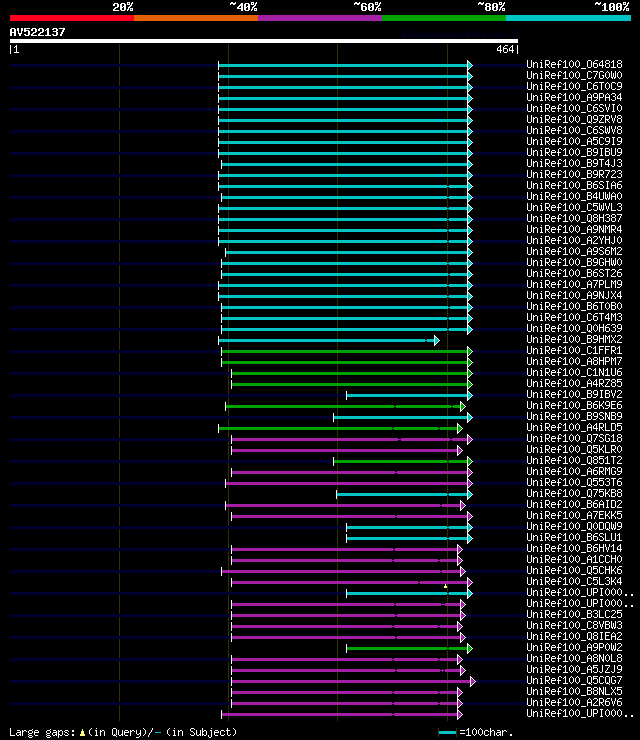Click the orange ~40% legend color segment
The height and width of the screenshot is (740, 640).
point(196,18)
